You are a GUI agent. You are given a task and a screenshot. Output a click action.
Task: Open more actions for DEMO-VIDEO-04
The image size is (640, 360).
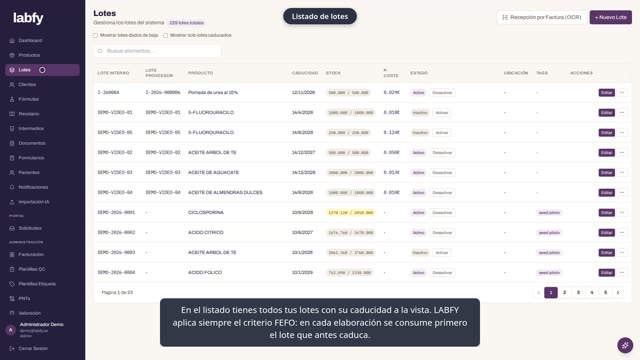[622, 193]
